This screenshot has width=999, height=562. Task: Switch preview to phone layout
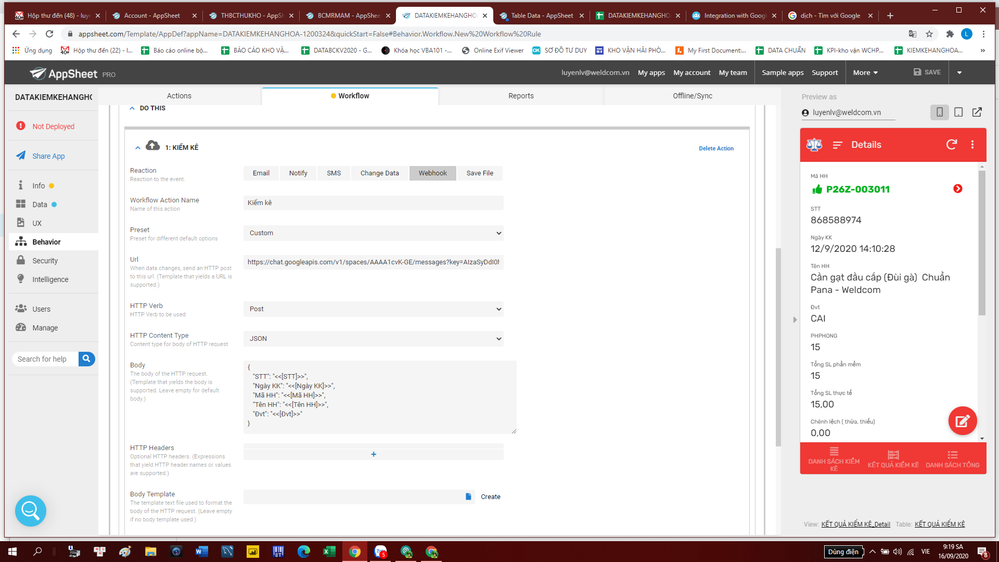tap(939, 112)
